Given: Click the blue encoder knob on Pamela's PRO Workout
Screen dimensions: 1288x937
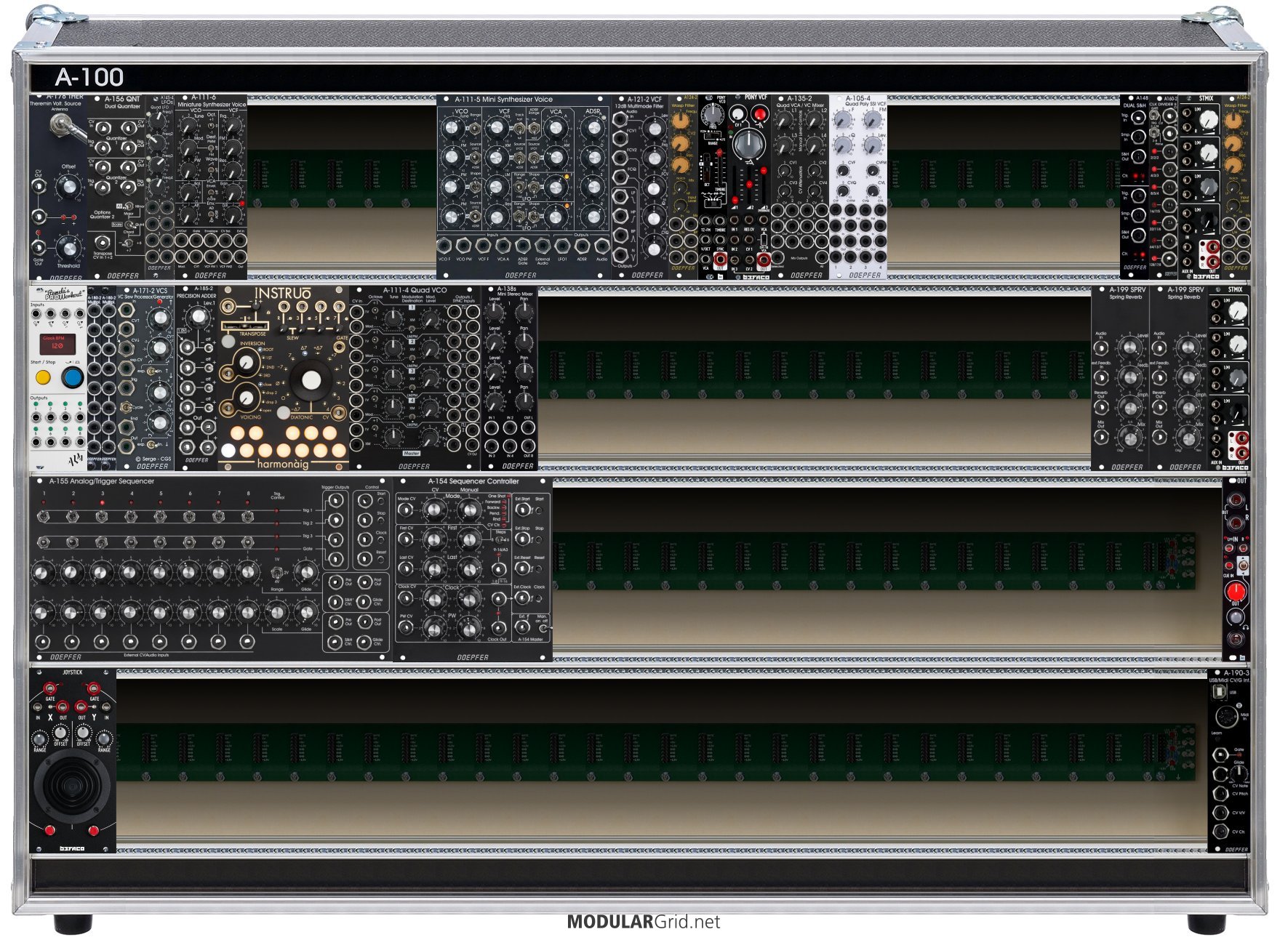Looking at the screenshot, I should point(71,377).
